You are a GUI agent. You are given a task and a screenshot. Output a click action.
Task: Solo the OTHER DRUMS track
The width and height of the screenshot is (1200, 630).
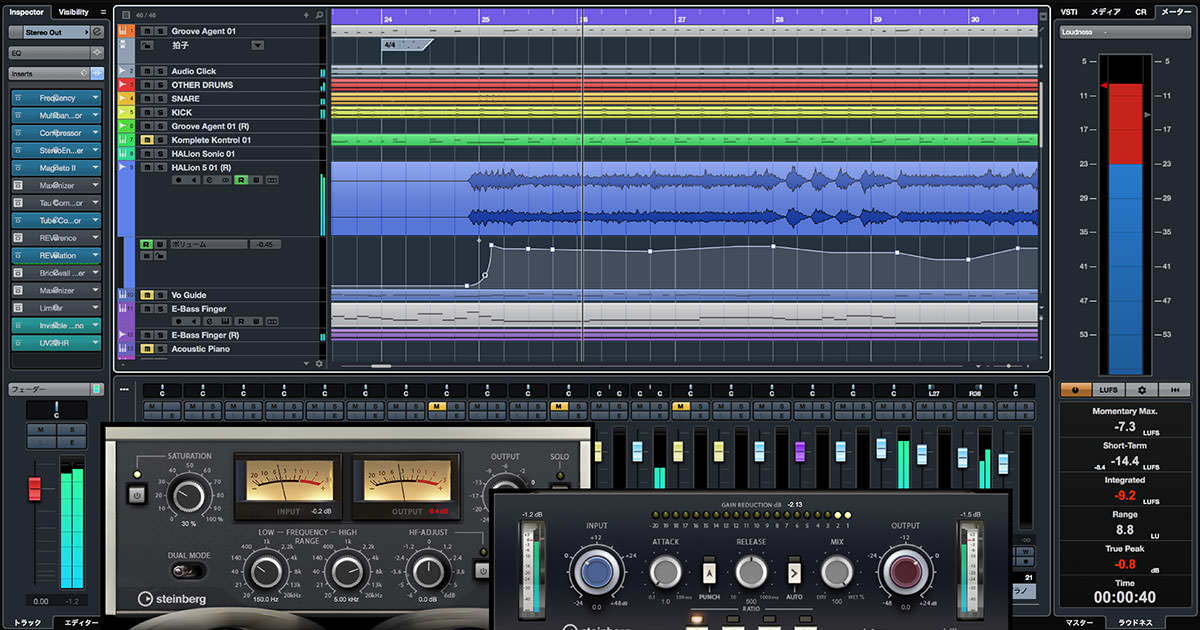(x=160, y=85)
